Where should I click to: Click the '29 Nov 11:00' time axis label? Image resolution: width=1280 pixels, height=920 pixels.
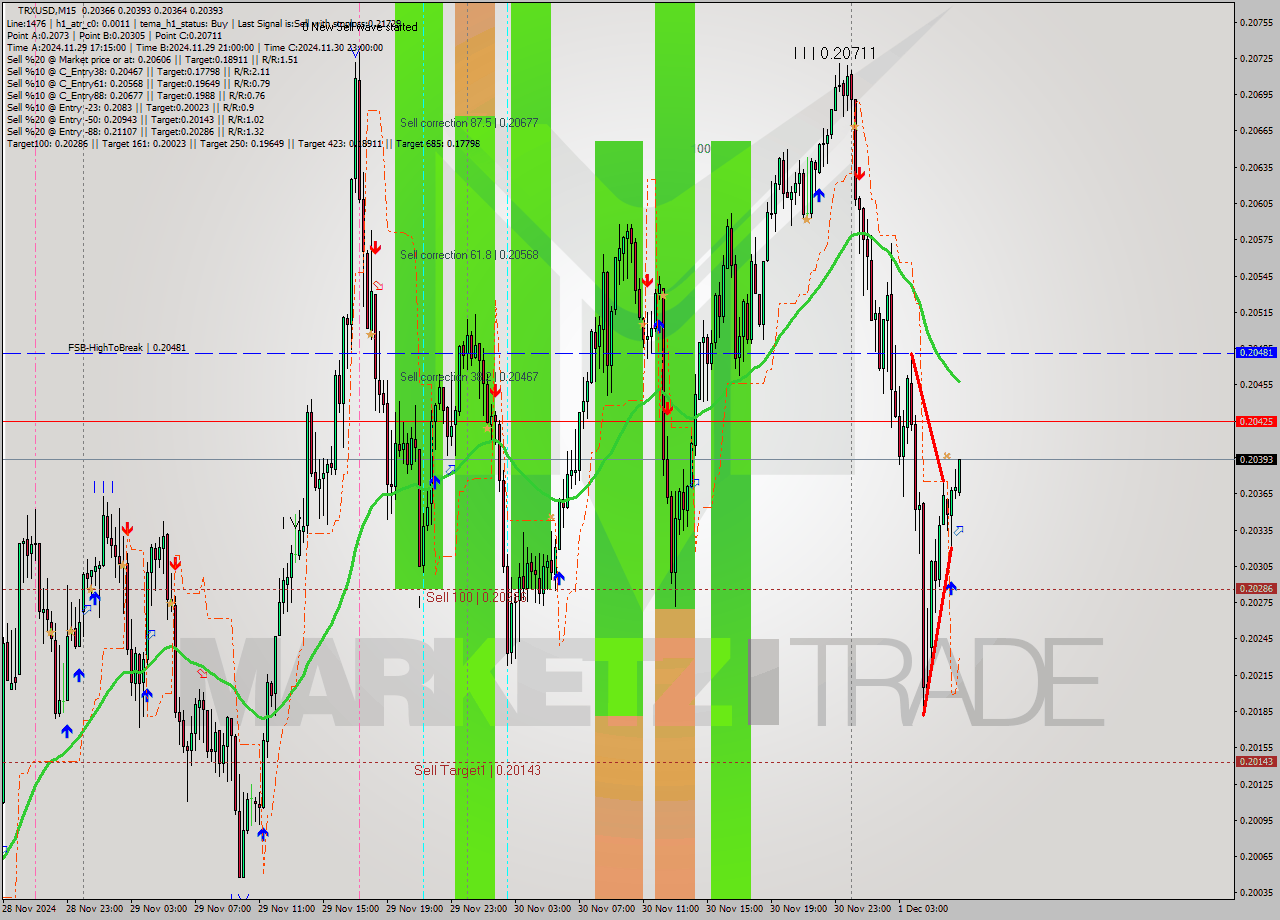tap(286, 908)
